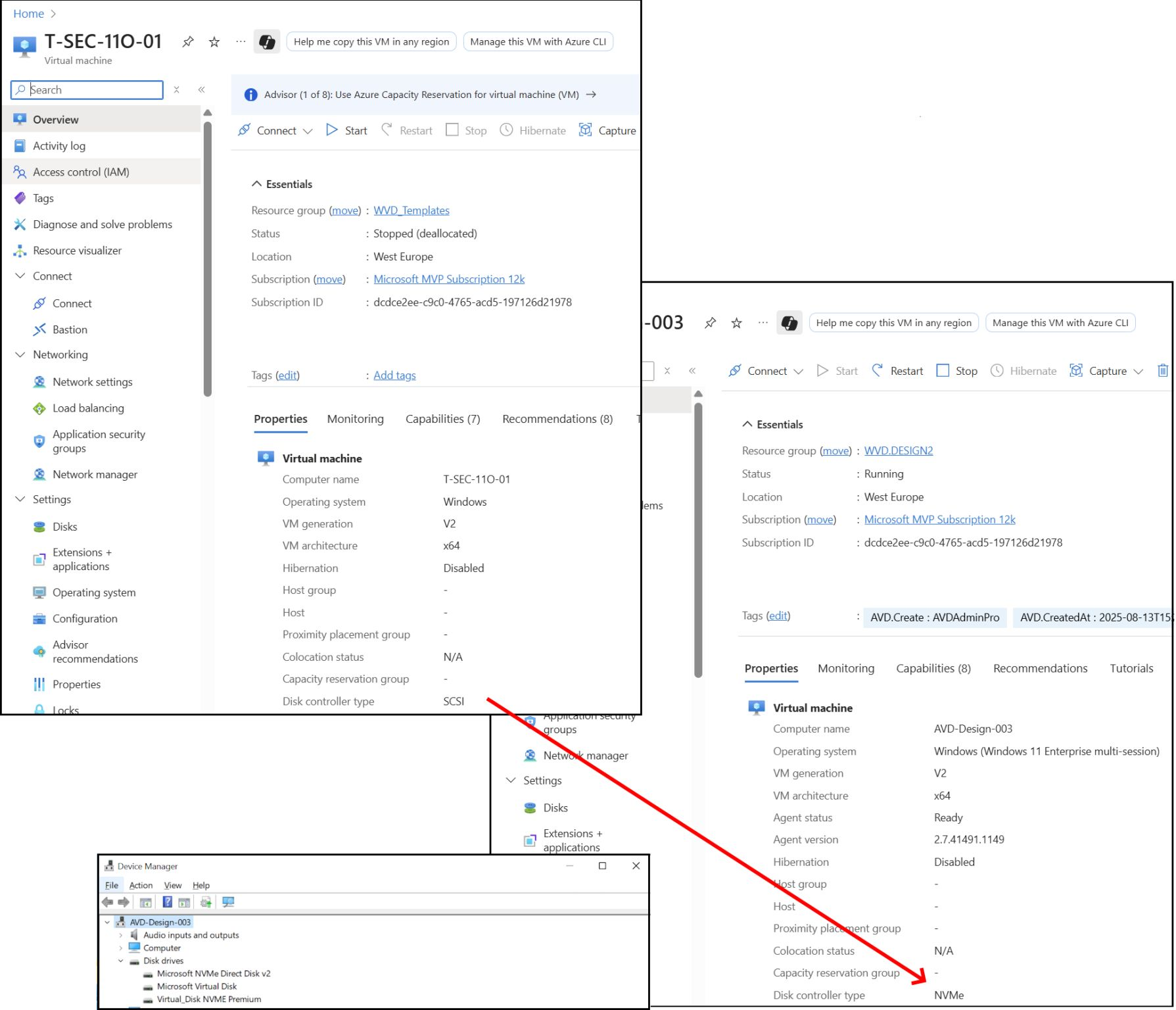The image size is (1176, 1010).
Task: Open Activity log in T-SEC-110-01 sidebar
Action: click(x=59, y=146)
